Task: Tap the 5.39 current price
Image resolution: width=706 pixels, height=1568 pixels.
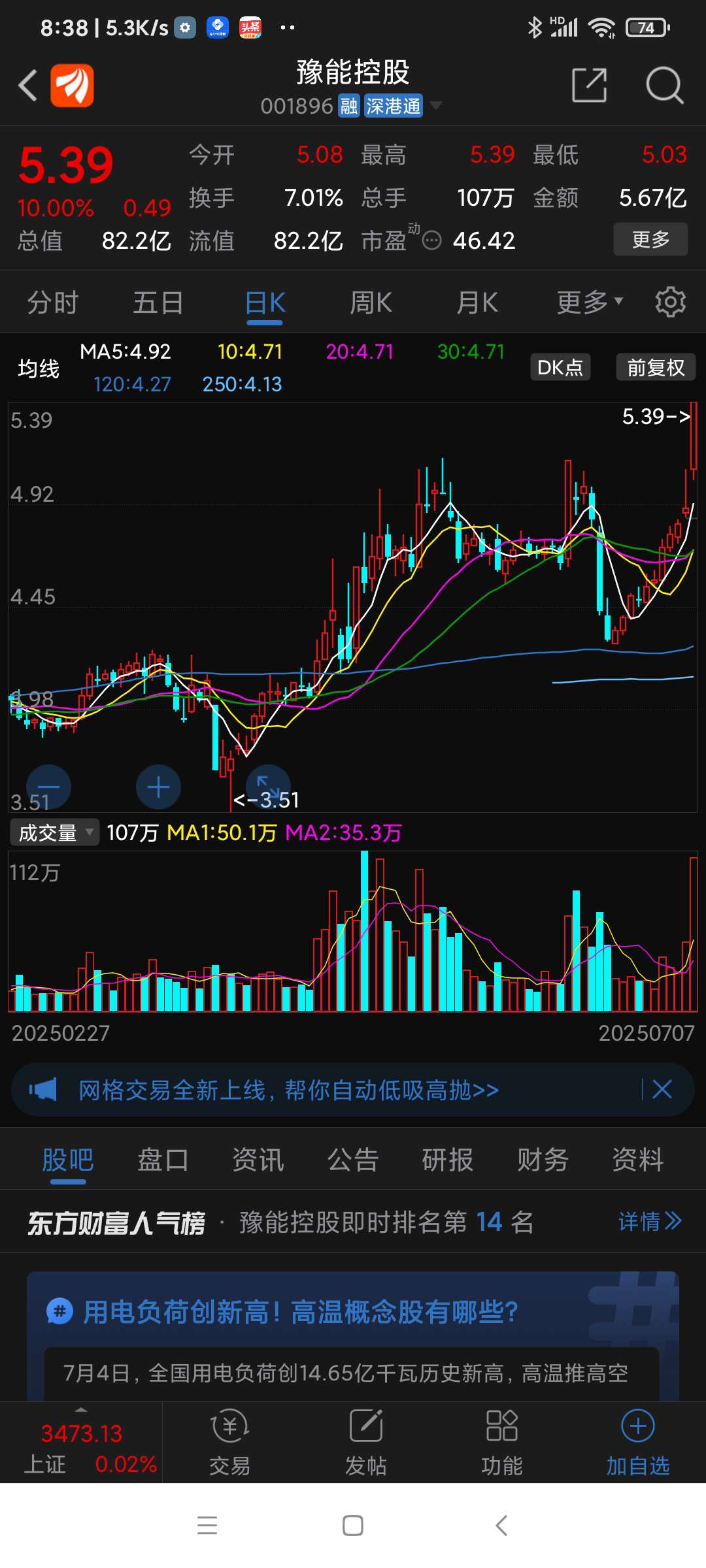Action: [x=66, y=165]
